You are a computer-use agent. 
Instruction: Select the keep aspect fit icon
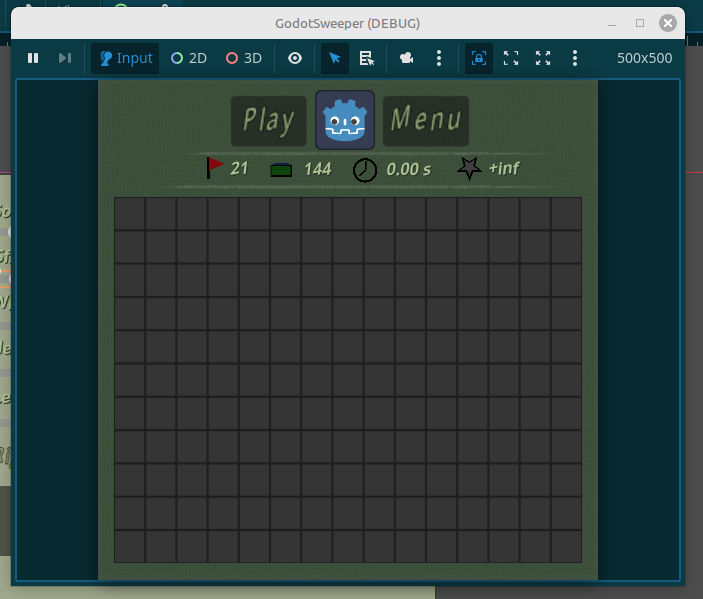511,58
